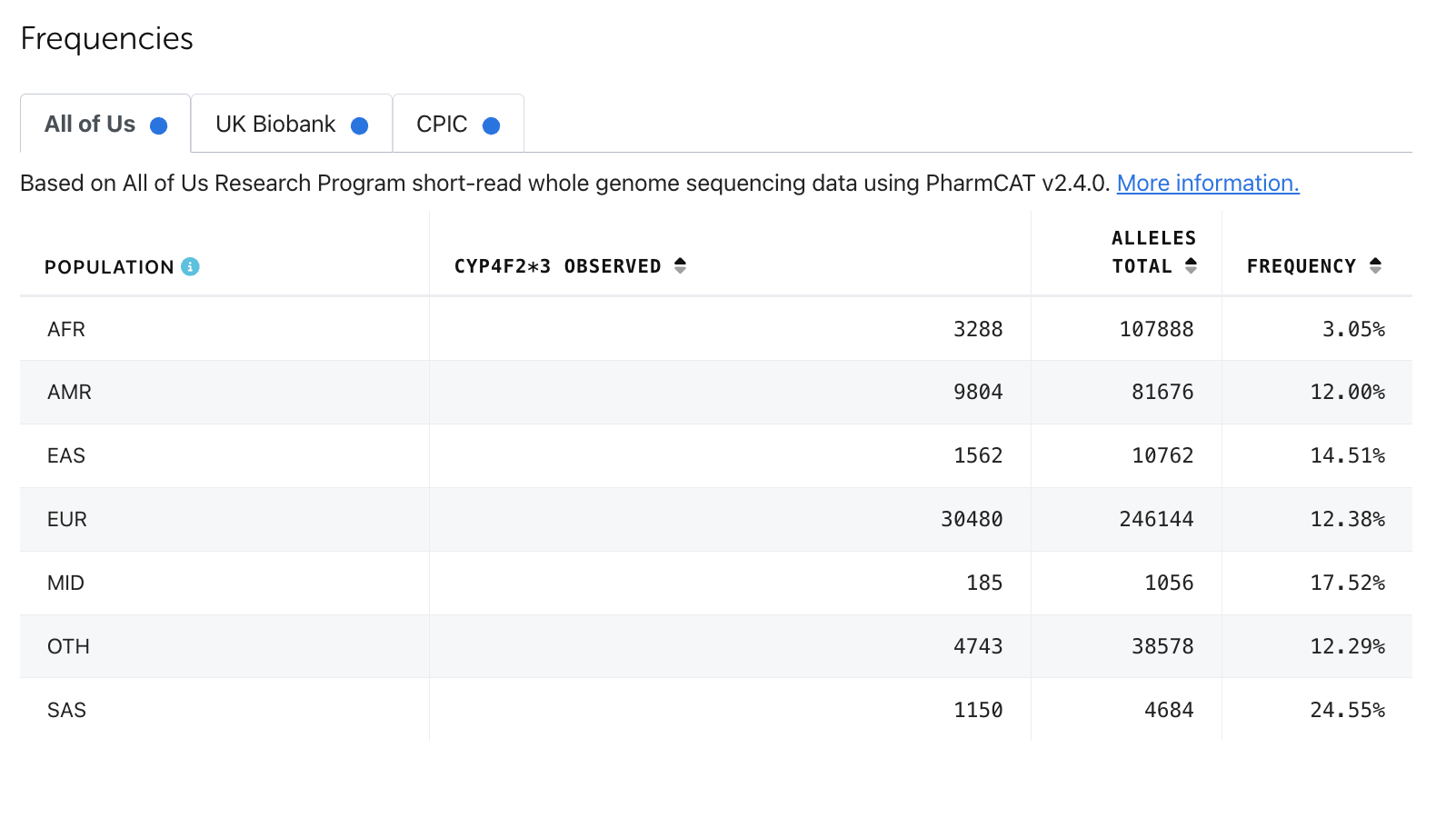Click the FREQUENCY header text
This screenshot has width=1456, height=818.
[1301, 266]
